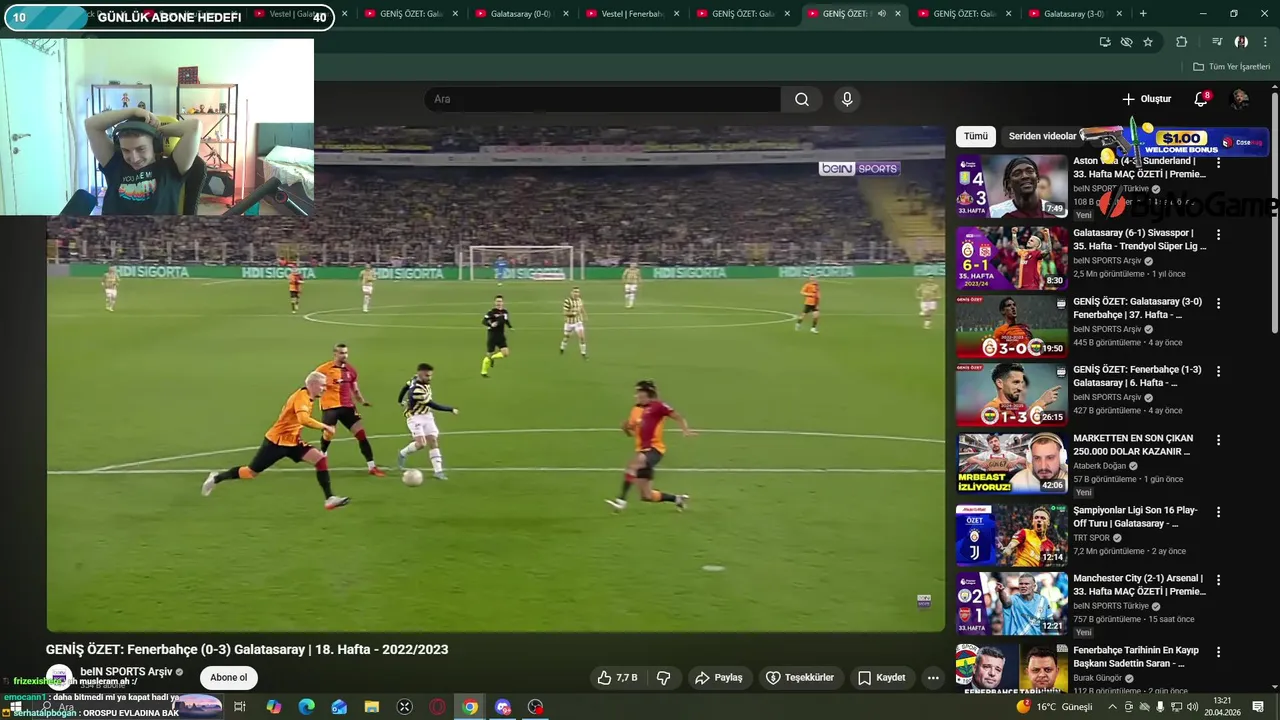Share the video via Paylaş

pos(719,678)
